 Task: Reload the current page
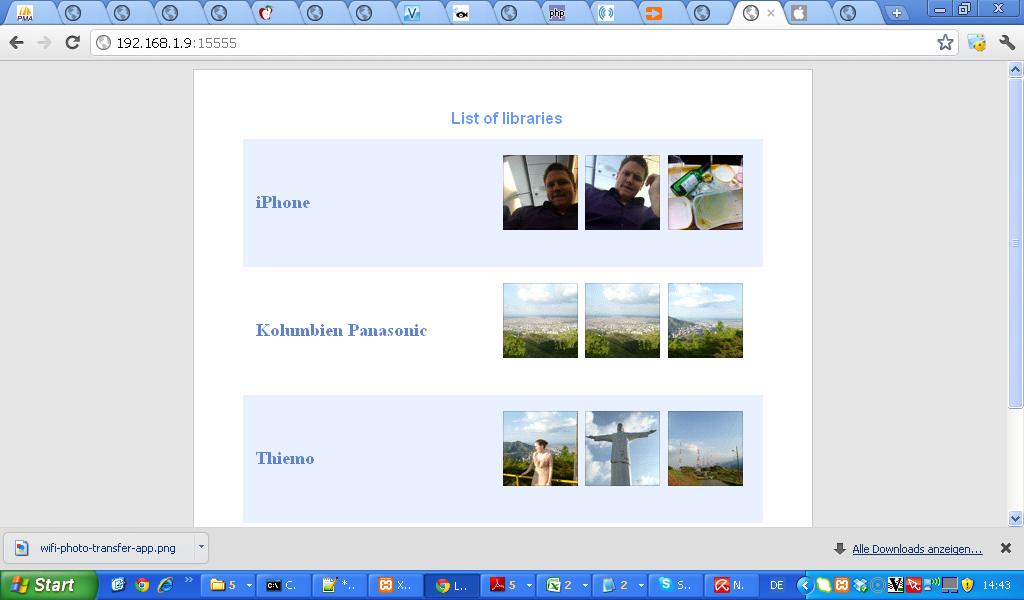(x=72, y=43)
